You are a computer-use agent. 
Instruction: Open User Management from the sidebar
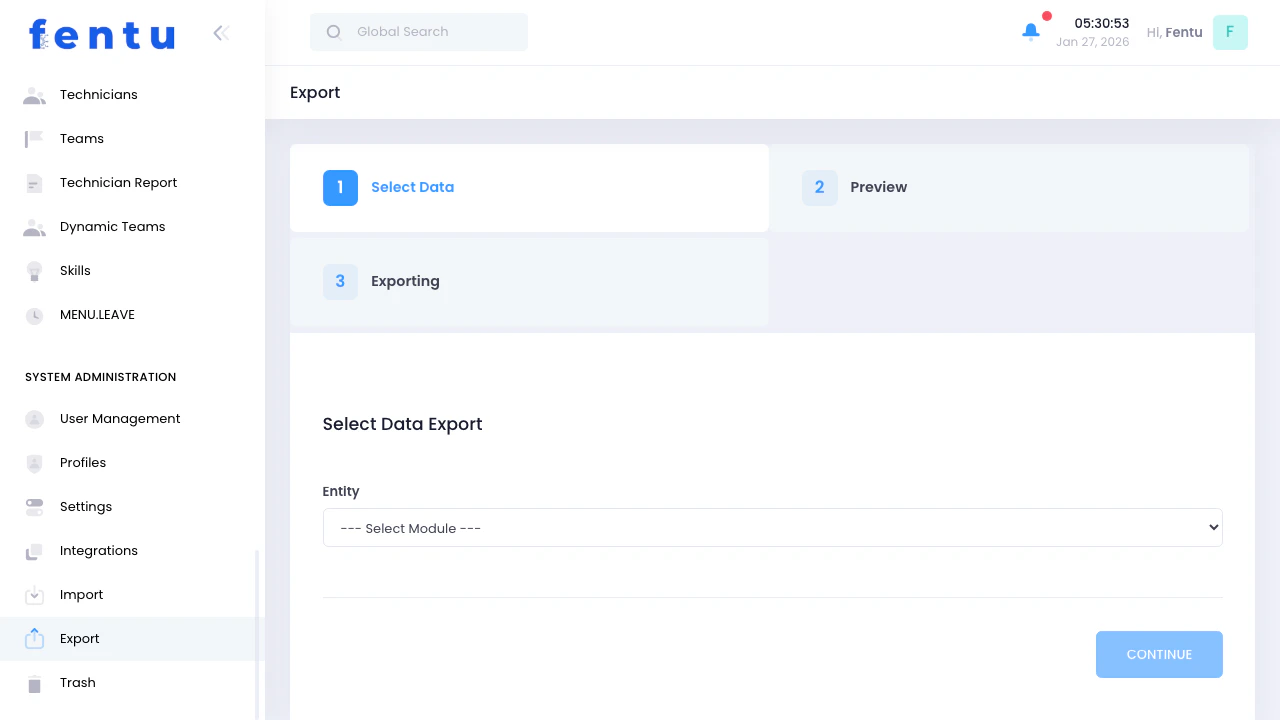[120, 418]
